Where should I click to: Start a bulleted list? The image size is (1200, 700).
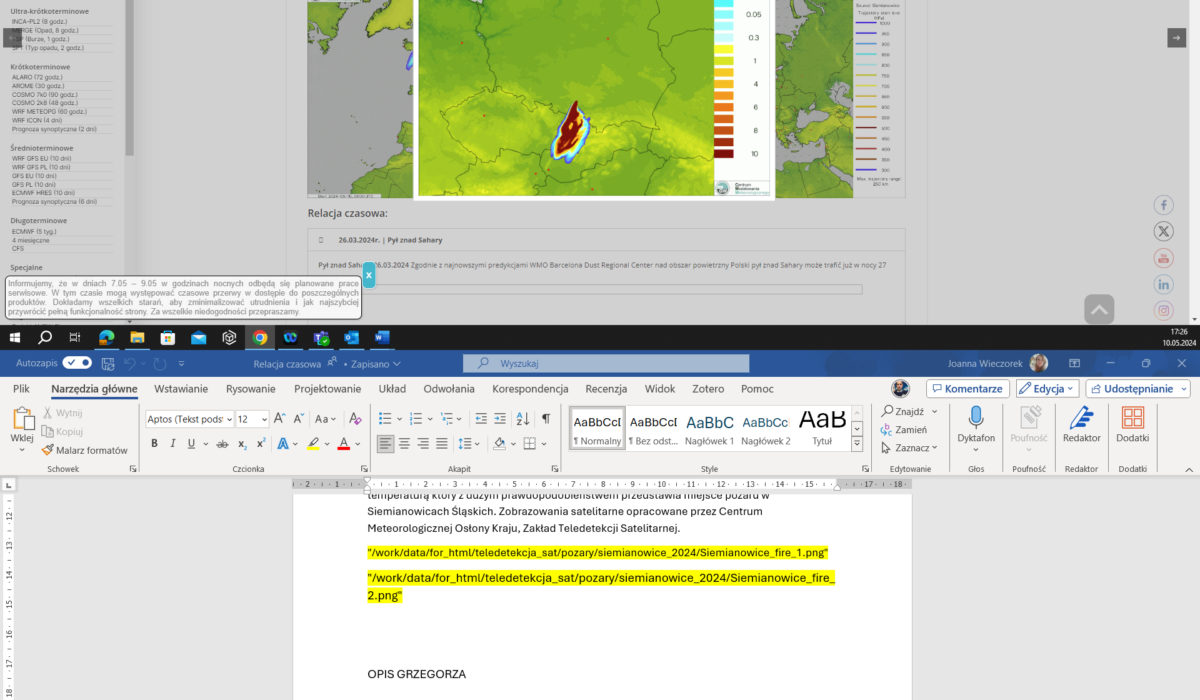pos(387,419)
